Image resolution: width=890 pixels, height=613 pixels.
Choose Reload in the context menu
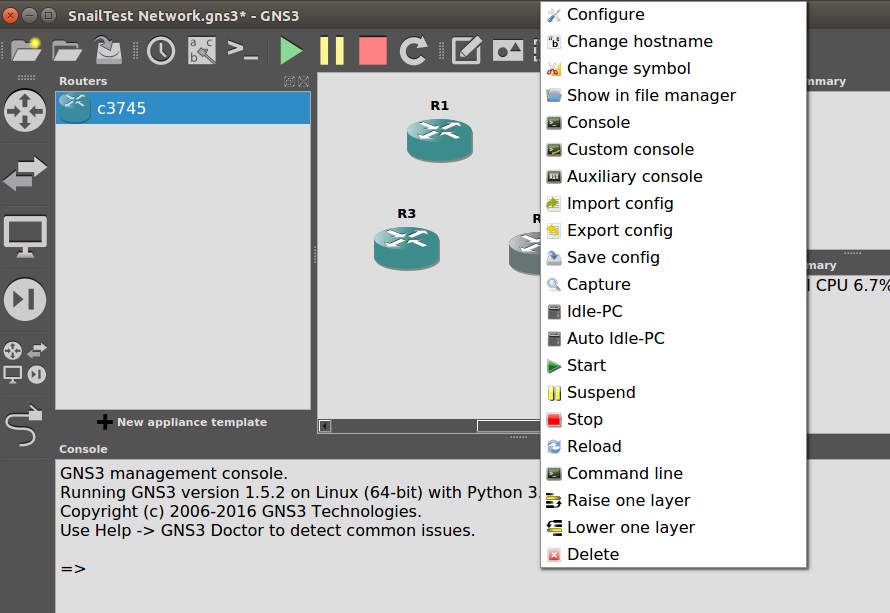(674, 446)
